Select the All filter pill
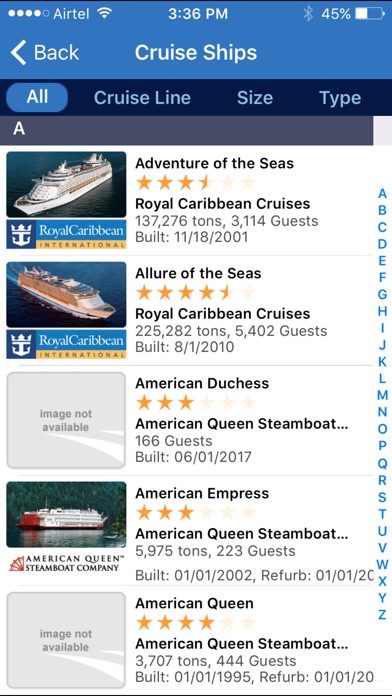392x696 pixels. pyautogui.click(x=37, y=97)
